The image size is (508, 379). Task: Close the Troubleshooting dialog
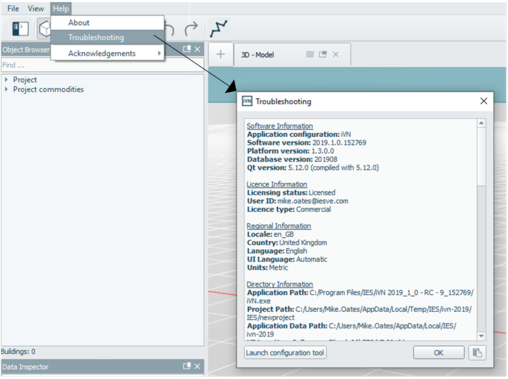tap(484, 101)
